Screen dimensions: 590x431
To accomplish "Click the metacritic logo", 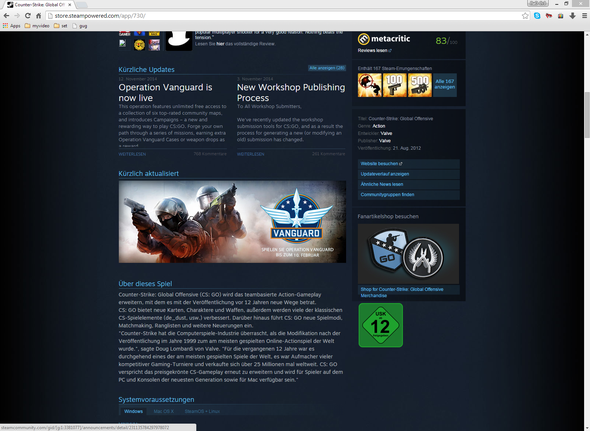I will click(x=384, y=39).
